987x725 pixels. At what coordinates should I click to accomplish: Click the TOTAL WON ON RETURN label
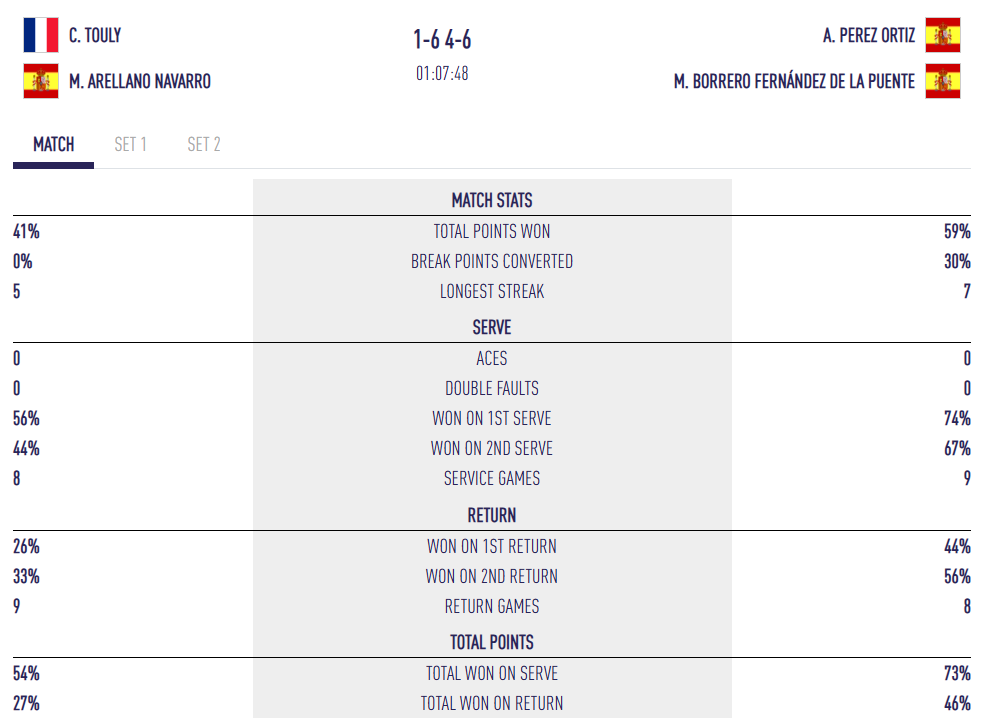click(492, 703)
